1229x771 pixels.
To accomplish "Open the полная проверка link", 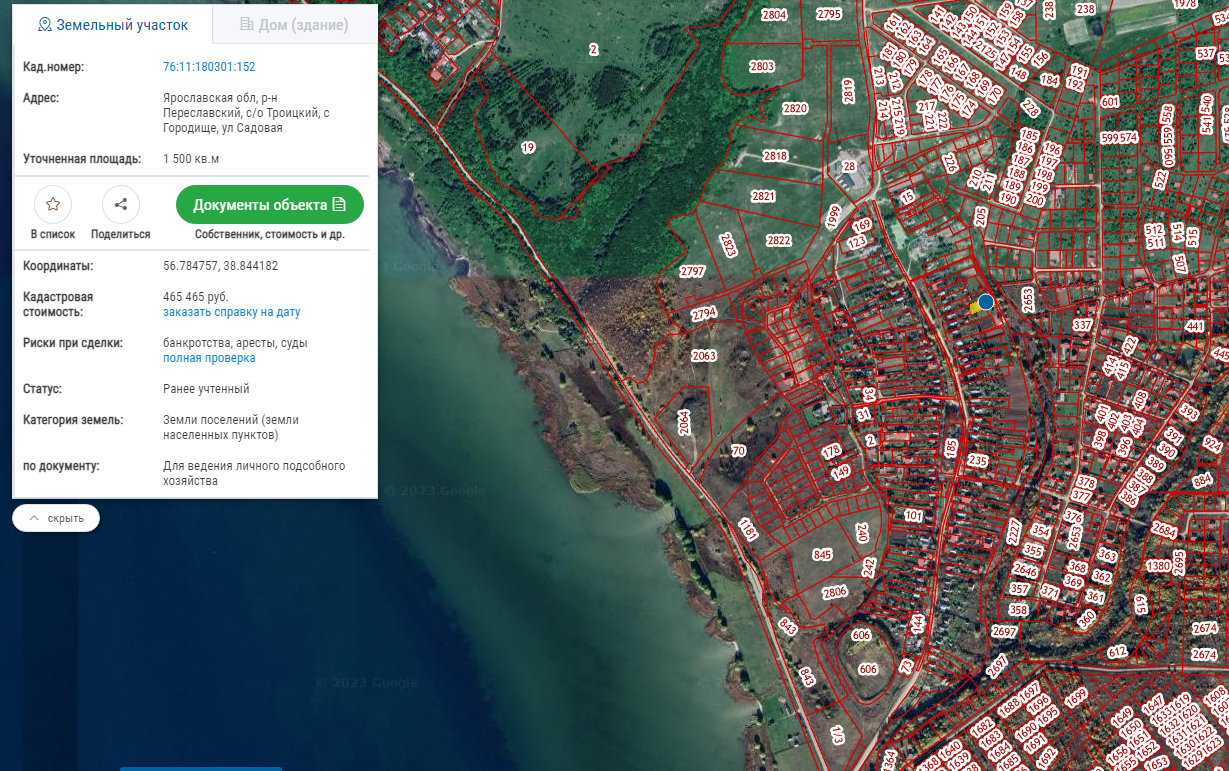I will [209, 358].
